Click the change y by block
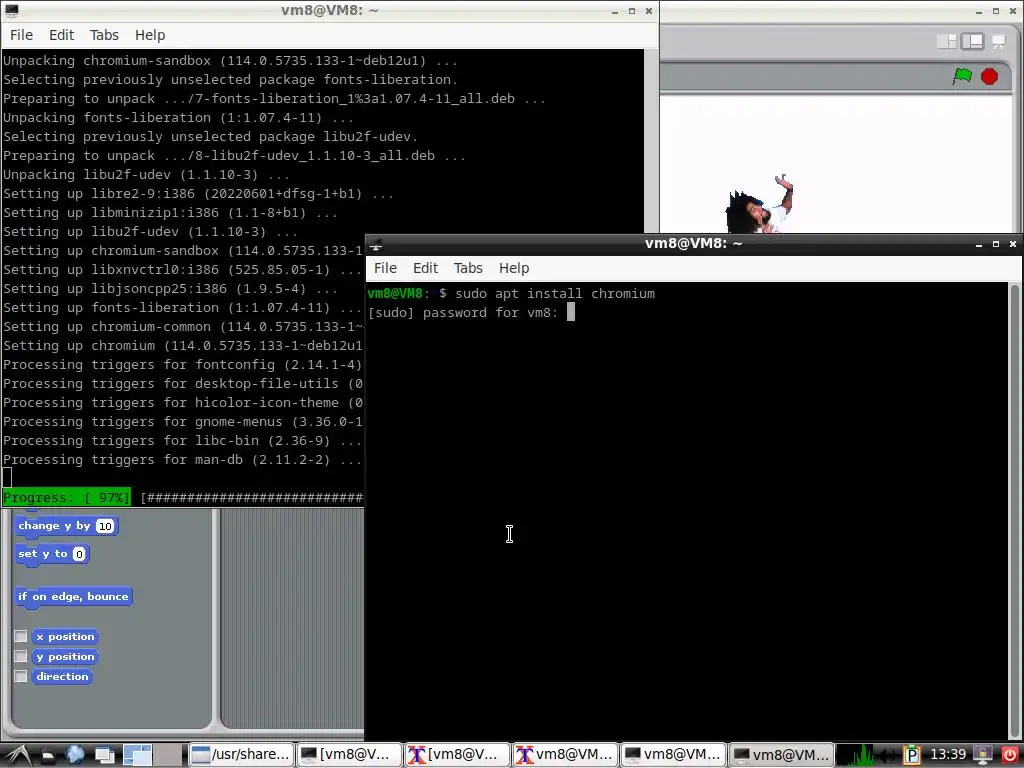The width and height of the screenshot is (1024, 768). [66, 526]
